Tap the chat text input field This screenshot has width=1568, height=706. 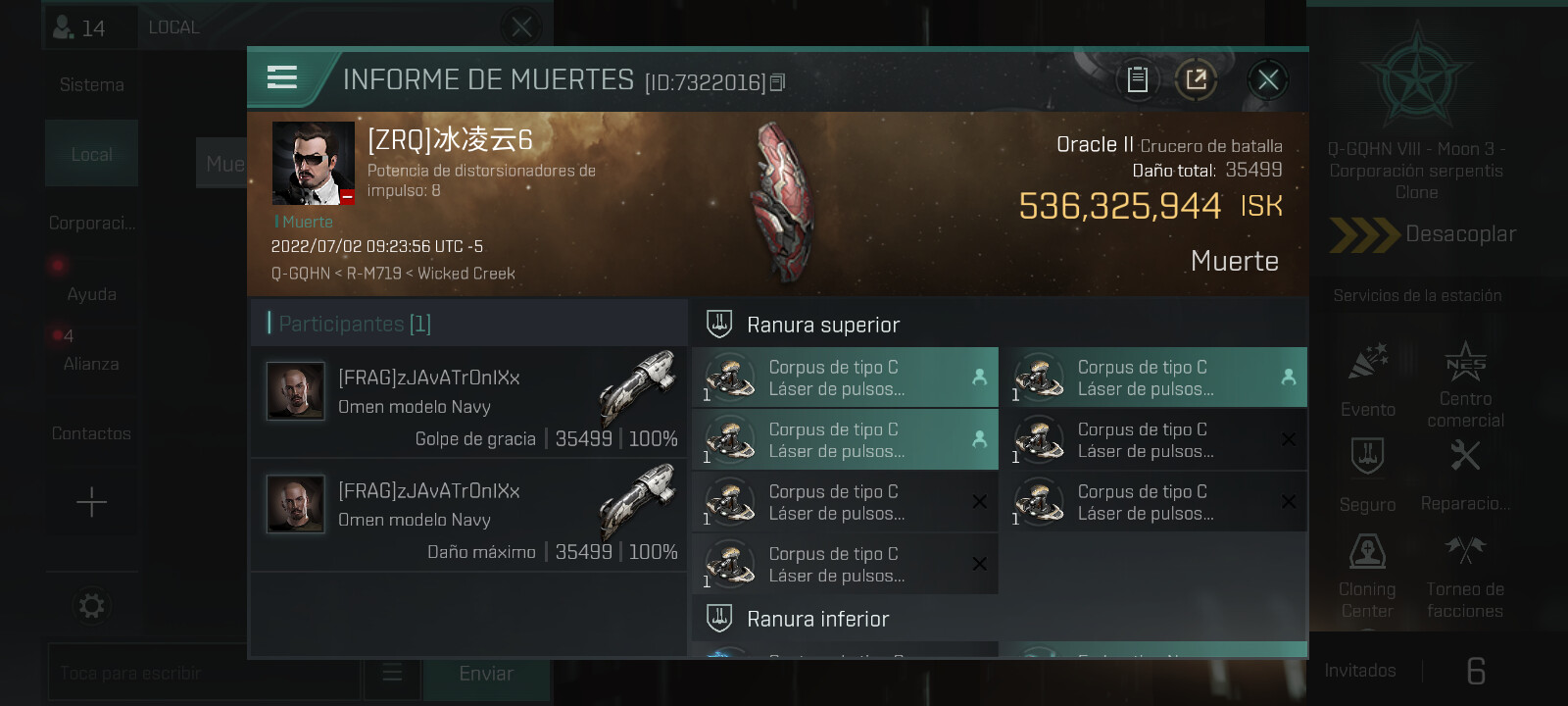(x=204, y=673)
